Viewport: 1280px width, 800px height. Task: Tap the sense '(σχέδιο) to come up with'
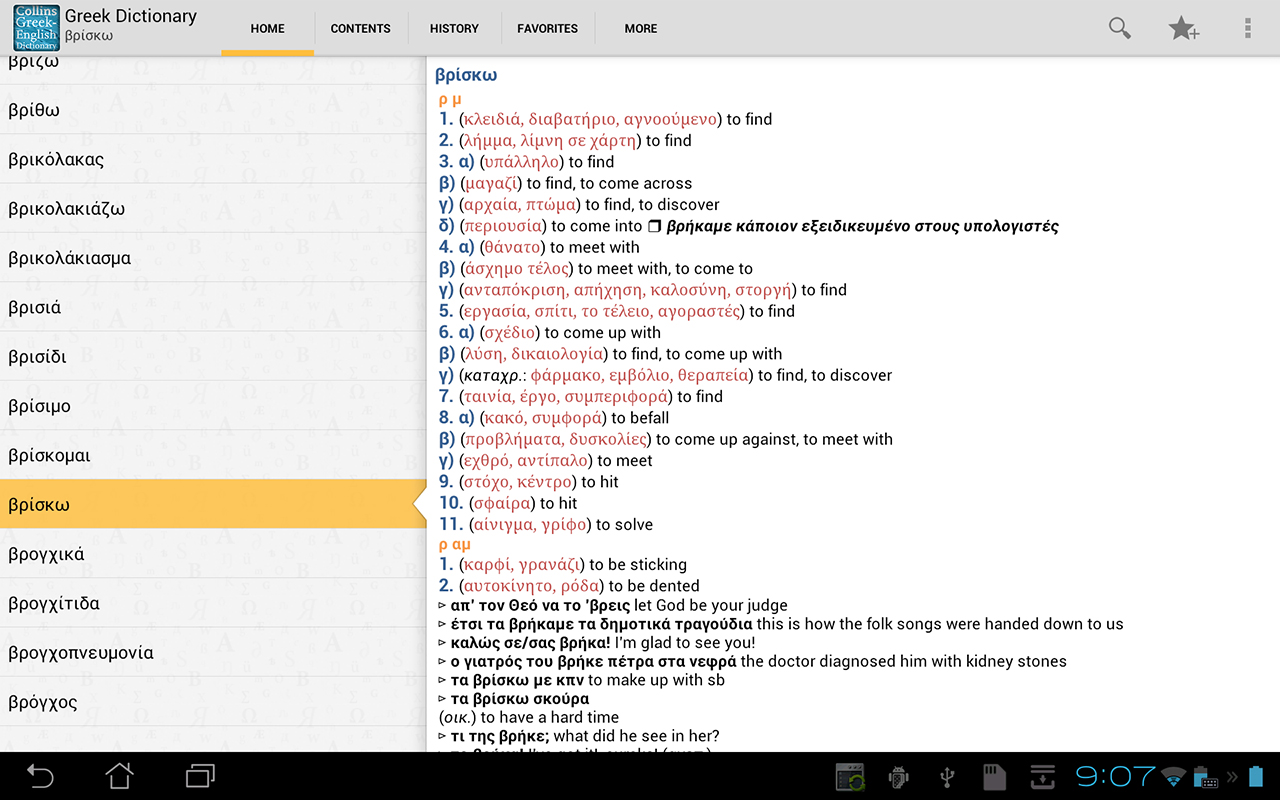[570, 333]
